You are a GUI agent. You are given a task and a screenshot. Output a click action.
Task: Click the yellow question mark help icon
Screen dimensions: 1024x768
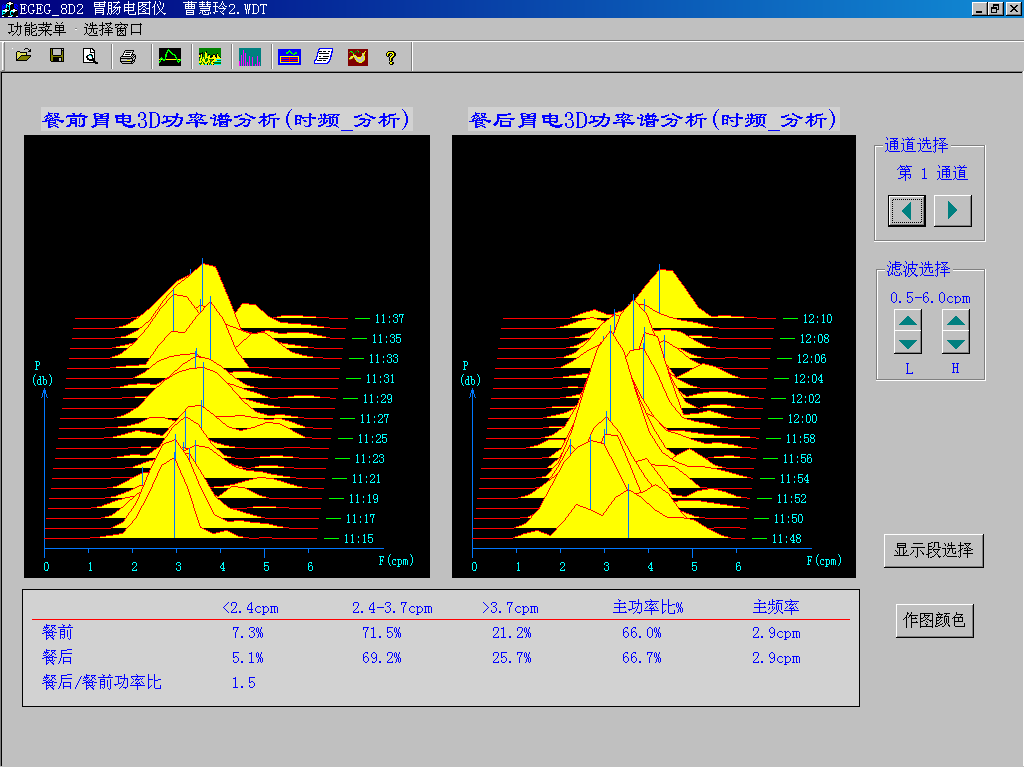(391, 57)
